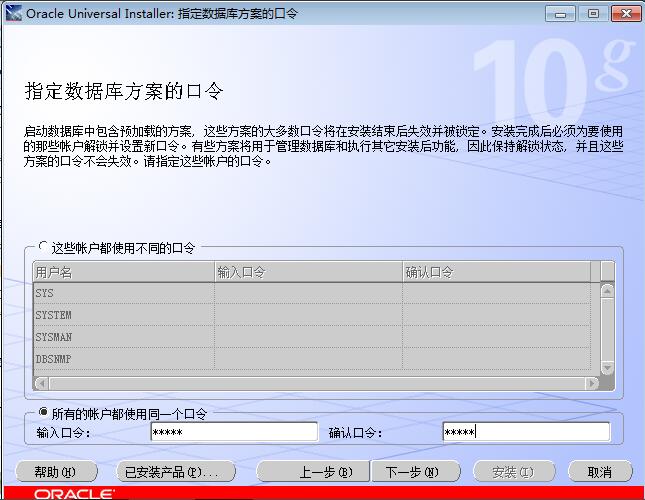Select radio for same password for all accounts
Image resolution: width=645 pixels, height=500 pixels.
pos(43,412)
